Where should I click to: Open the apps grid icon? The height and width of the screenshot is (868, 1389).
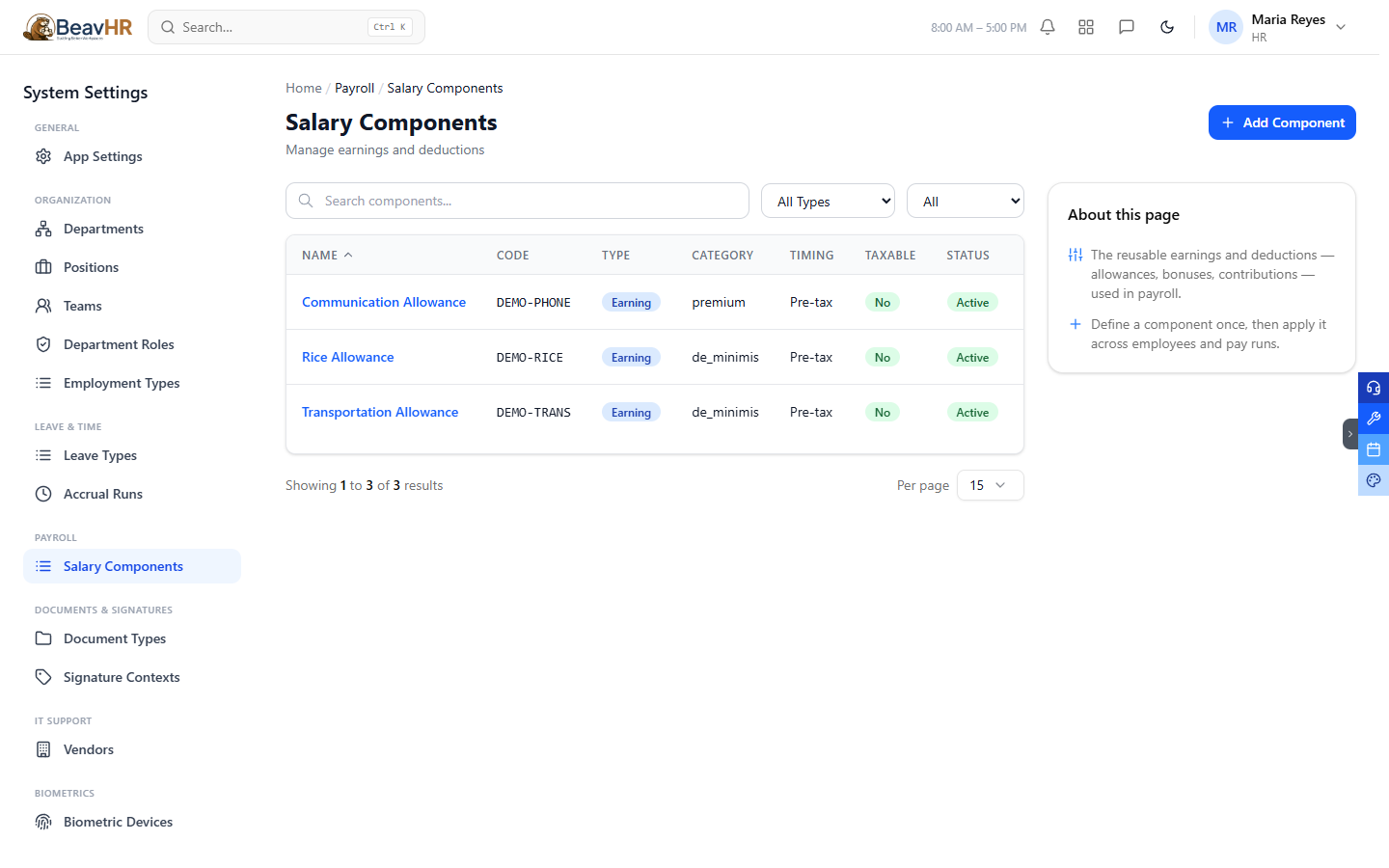coord(1086,27)
